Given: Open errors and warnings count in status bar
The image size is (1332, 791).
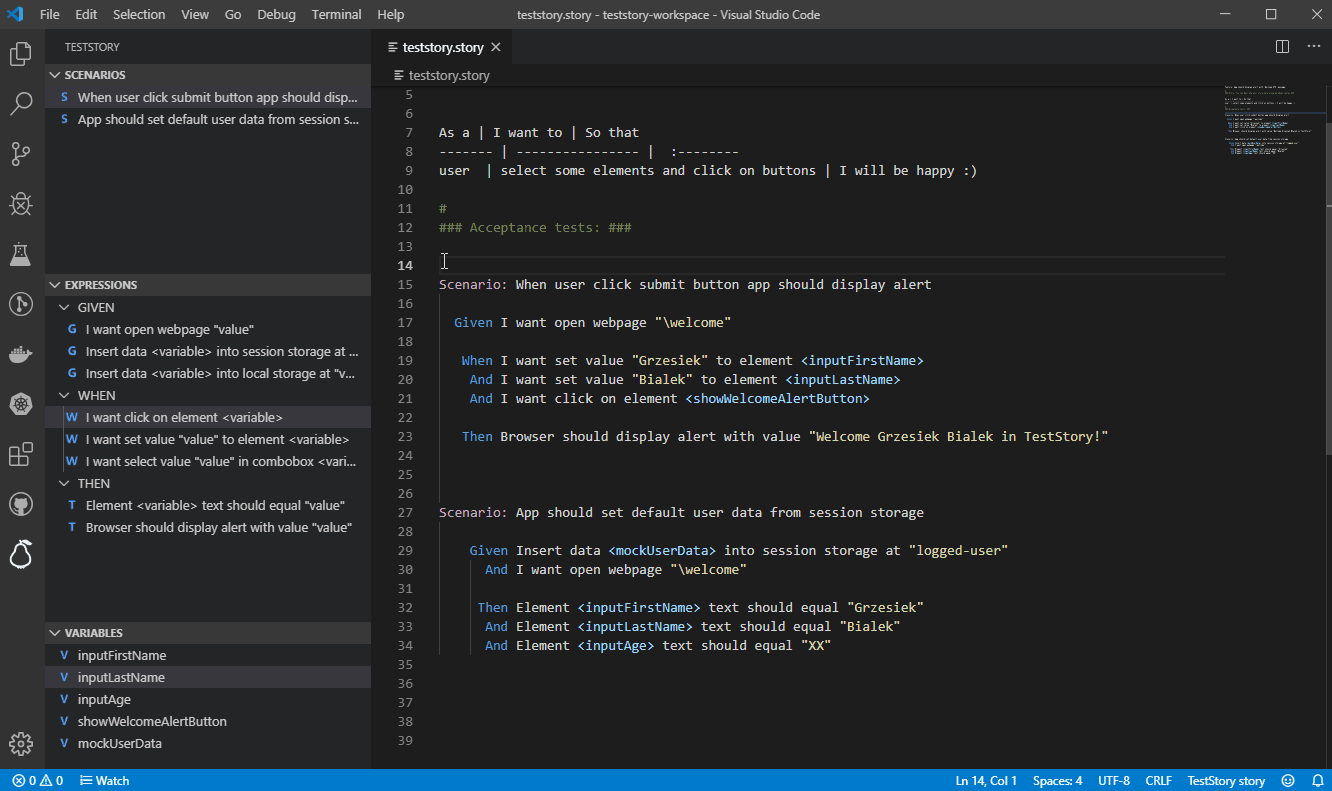Looking at the screenshot, I should pos(37,780).
